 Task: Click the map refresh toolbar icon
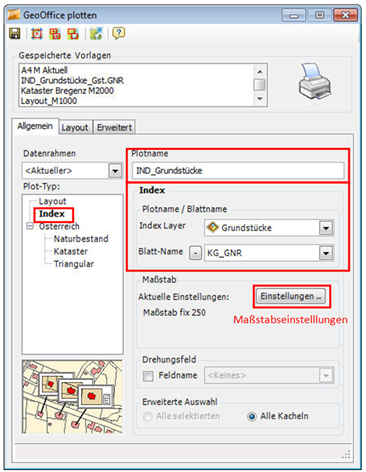[x=96, y=34]
